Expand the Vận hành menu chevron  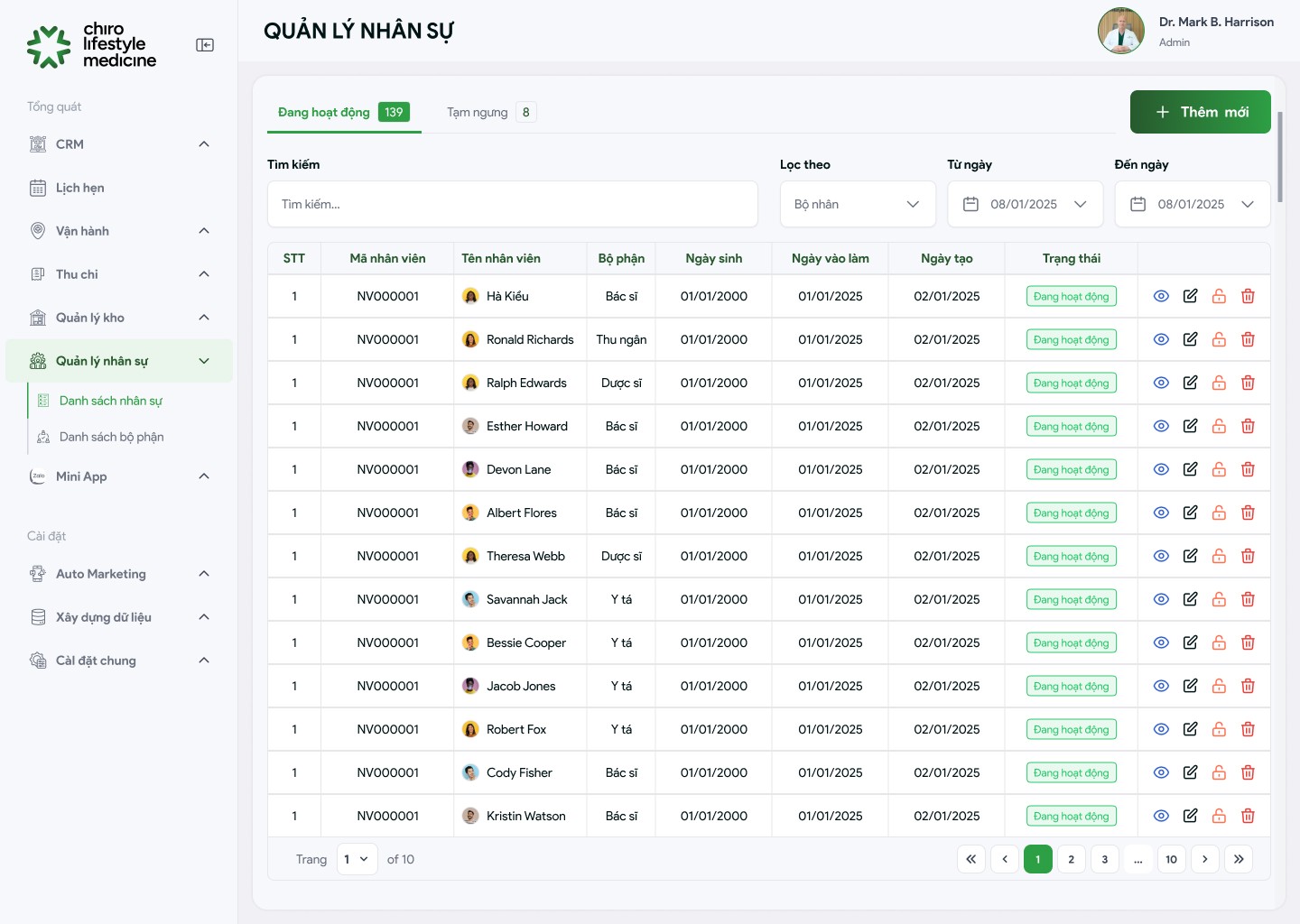tap(204, 231)
